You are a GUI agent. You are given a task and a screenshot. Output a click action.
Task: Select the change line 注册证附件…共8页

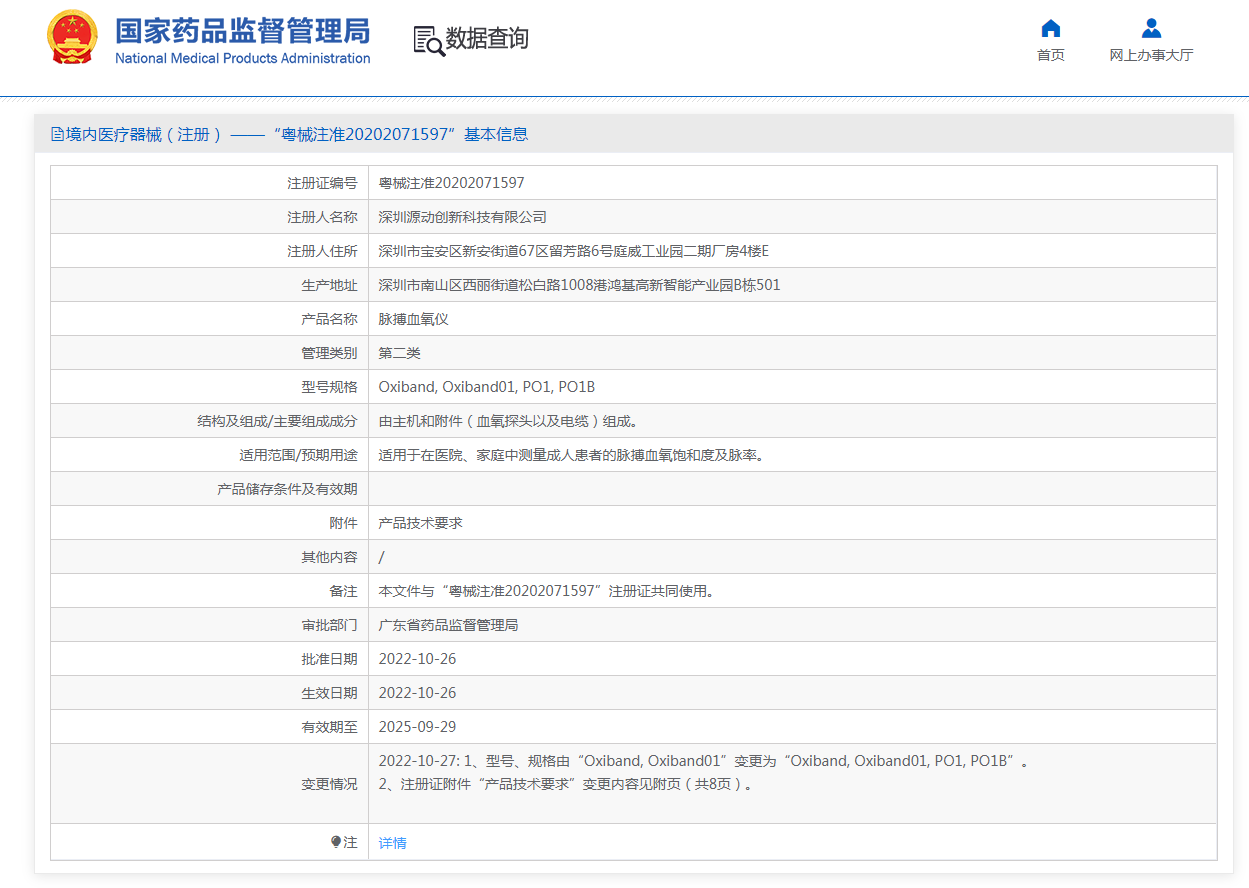coord(565,784)
